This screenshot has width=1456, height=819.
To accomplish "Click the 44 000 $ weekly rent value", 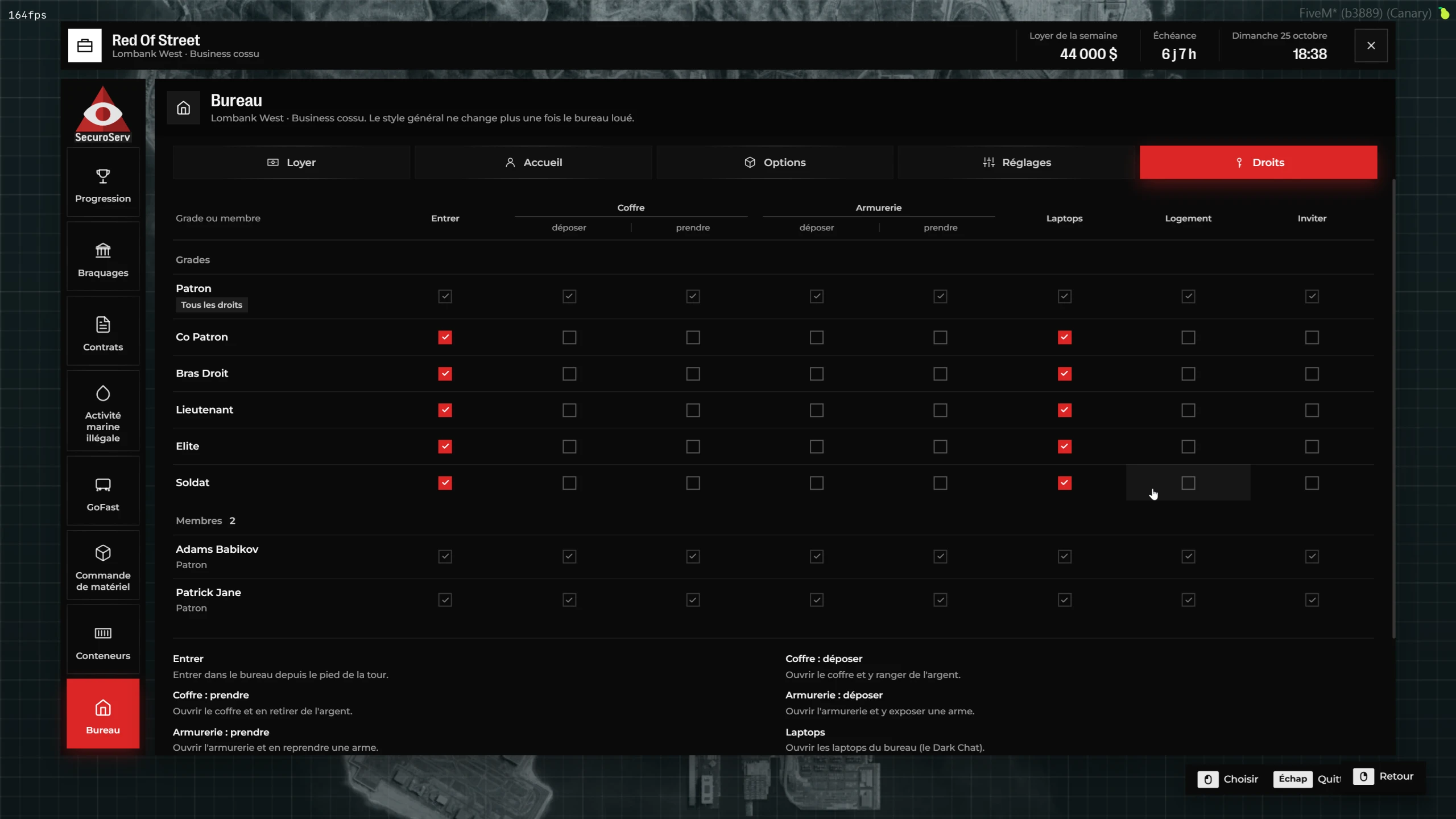I will coord(1089,54).
